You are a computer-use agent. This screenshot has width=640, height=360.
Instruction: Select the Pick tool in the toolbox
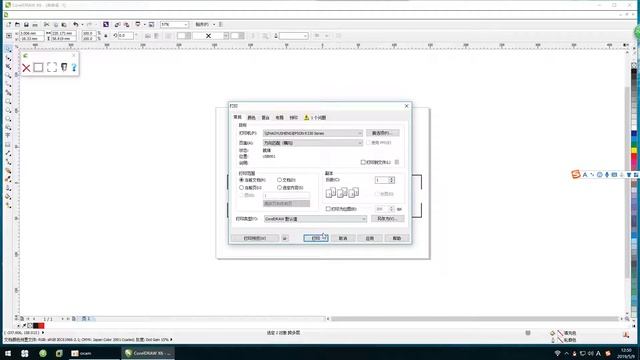(8, 49)
